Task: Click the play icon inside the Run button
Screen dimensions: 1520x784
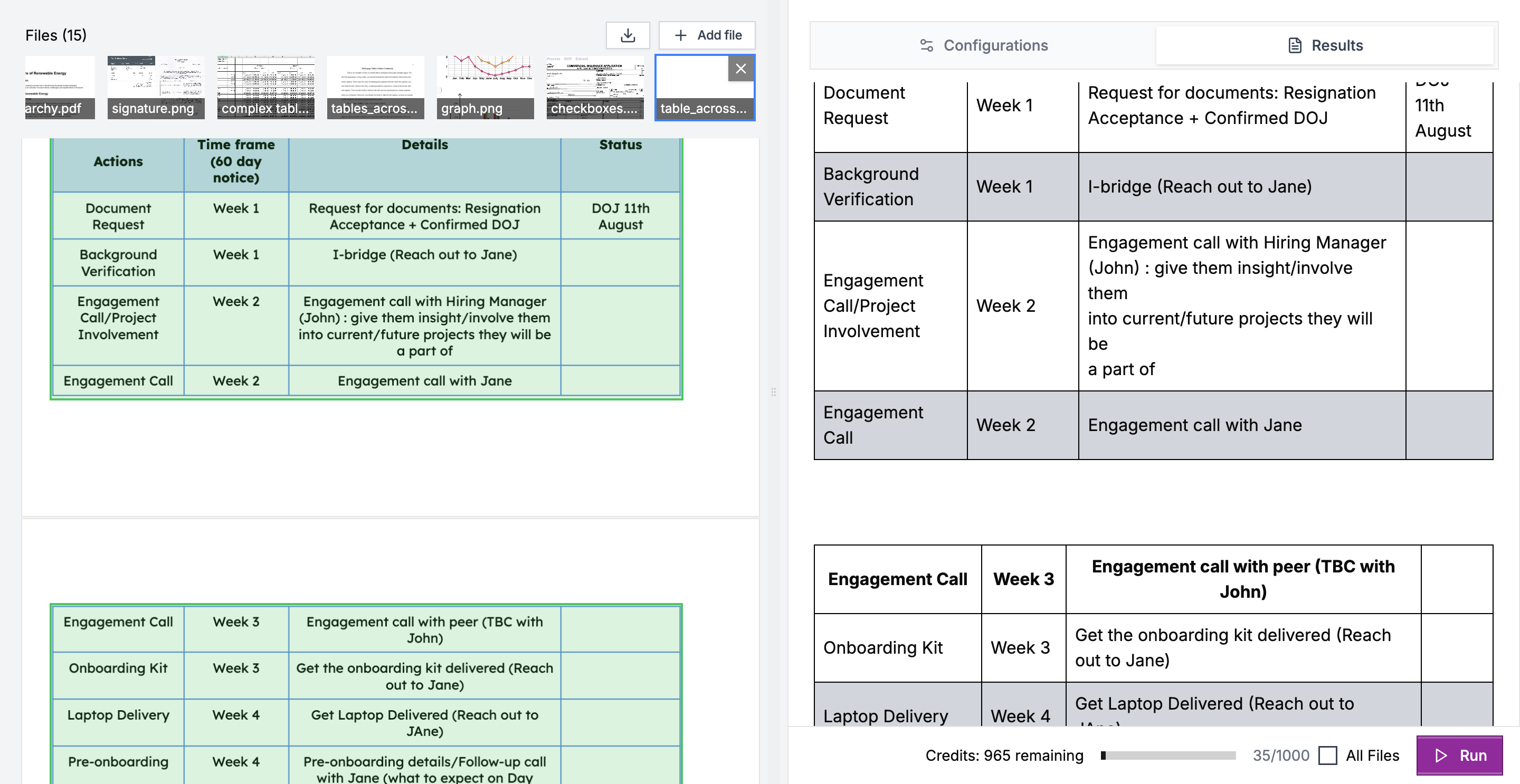Action: coord(1441,756)
